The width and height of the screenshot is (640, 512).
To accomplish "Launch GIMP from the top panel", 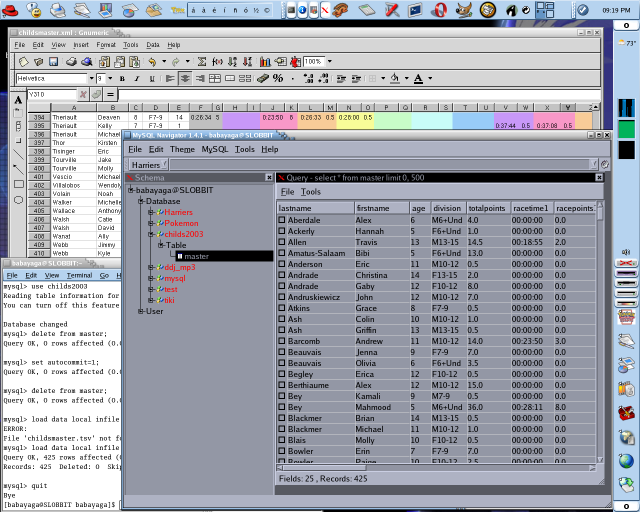I will point(463,10).
